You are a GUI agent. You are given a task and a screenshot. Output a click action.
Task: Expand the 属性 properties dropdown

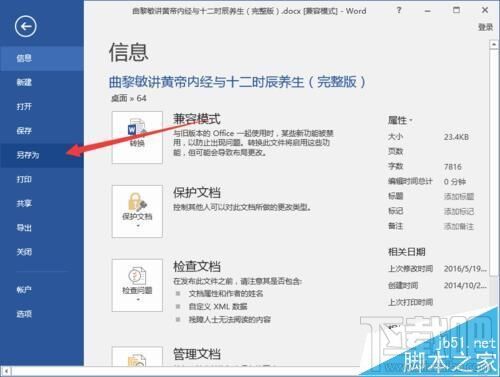pyautogui.click(x=400, y=120)
